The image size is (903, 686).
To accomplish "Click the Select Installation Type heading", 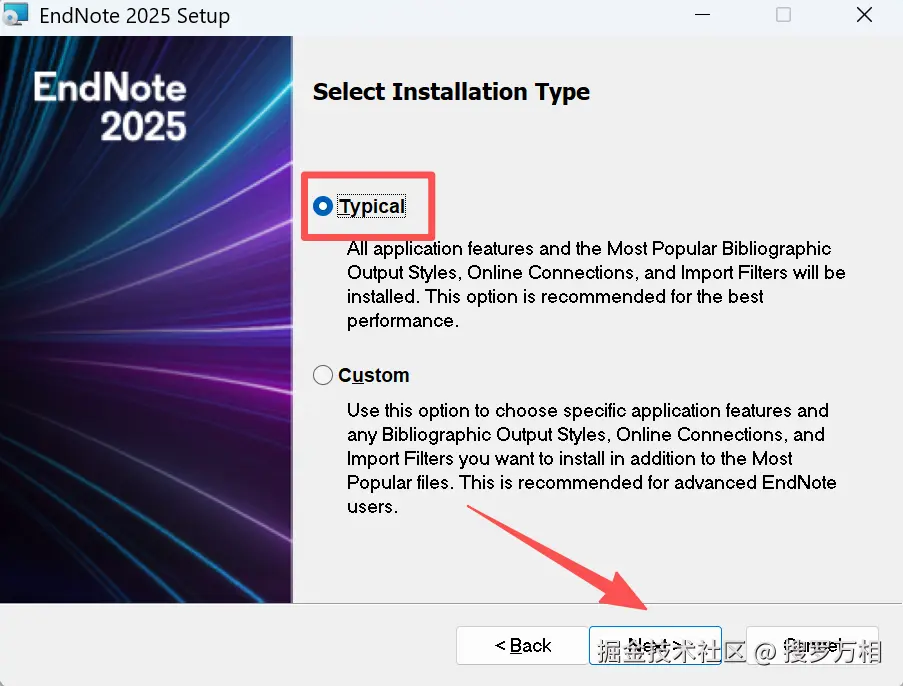I will coord(451,92).
